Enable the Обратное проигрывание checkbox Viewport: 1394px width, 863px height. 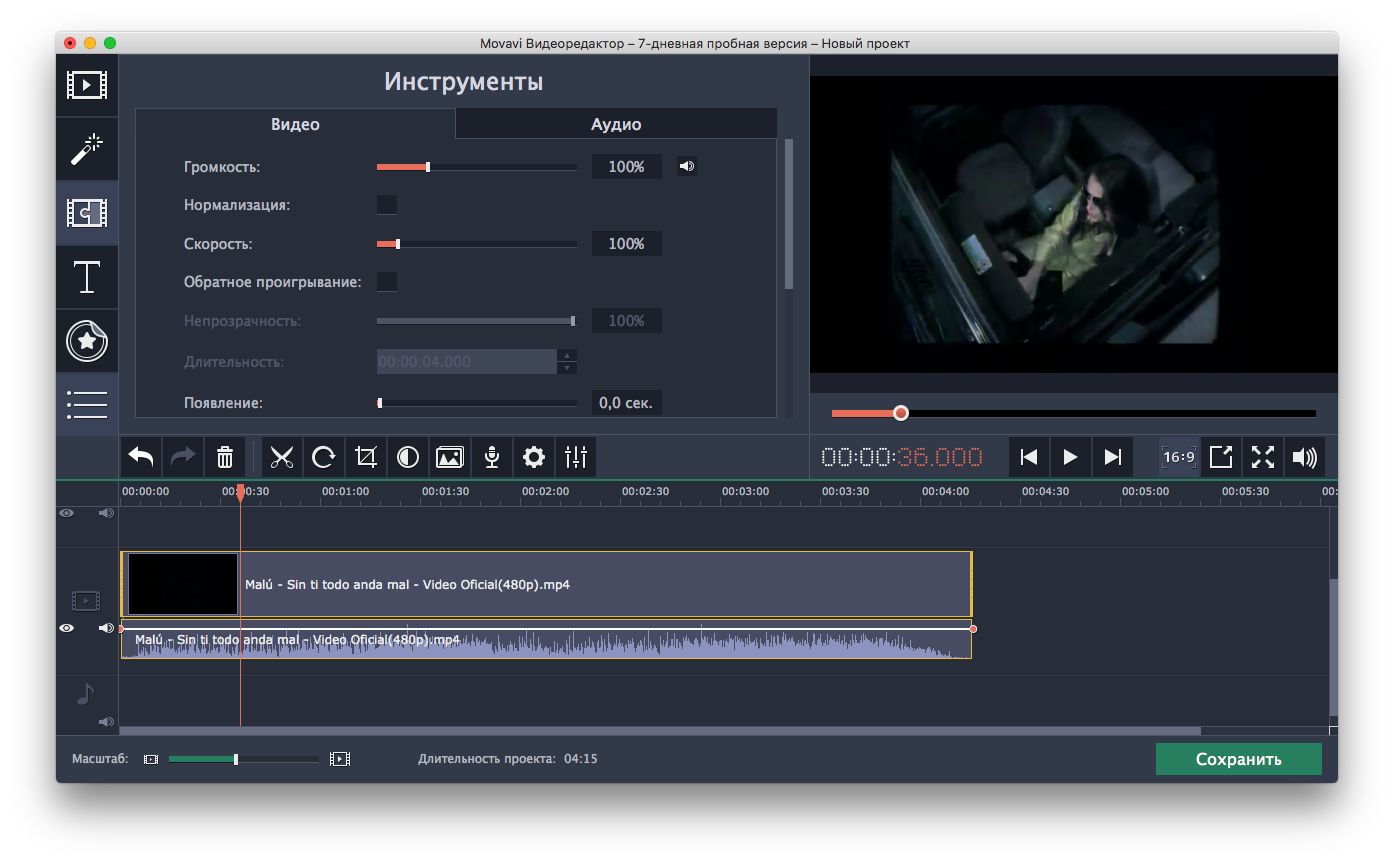click(x=387, y=282)
